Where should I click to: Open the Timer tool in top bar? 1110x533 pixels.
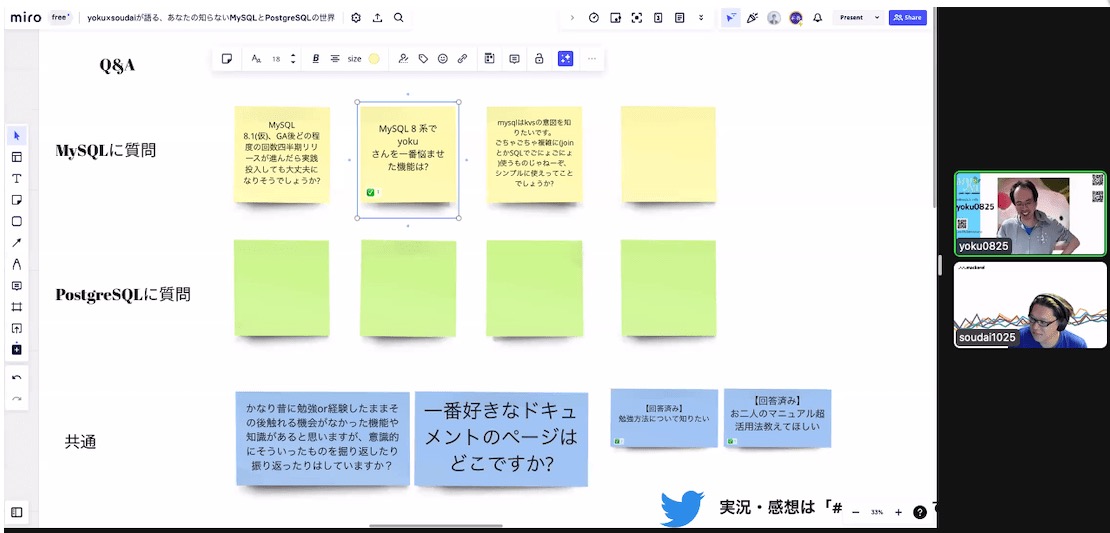pyautogui.click(x=594, y=18)
